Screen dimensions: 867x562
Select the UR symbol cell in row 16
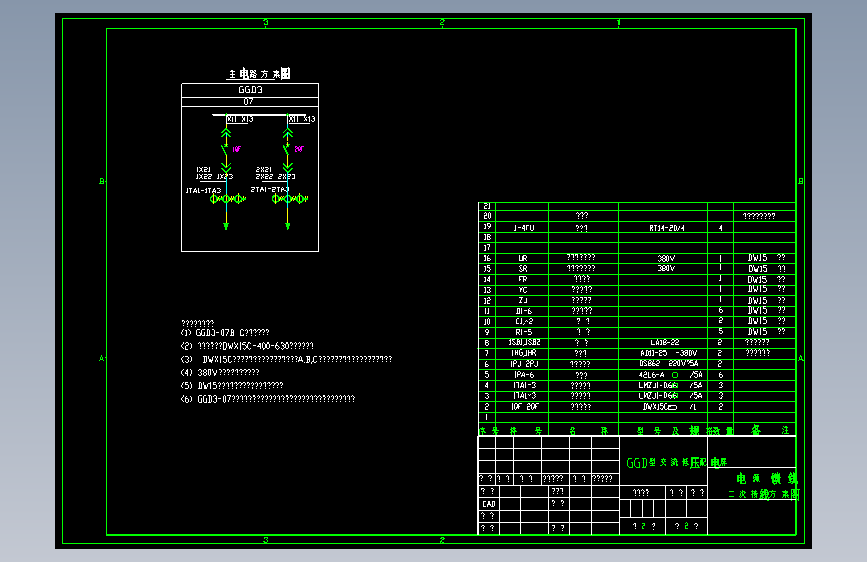pyautogui.click(x=523, y=258)
